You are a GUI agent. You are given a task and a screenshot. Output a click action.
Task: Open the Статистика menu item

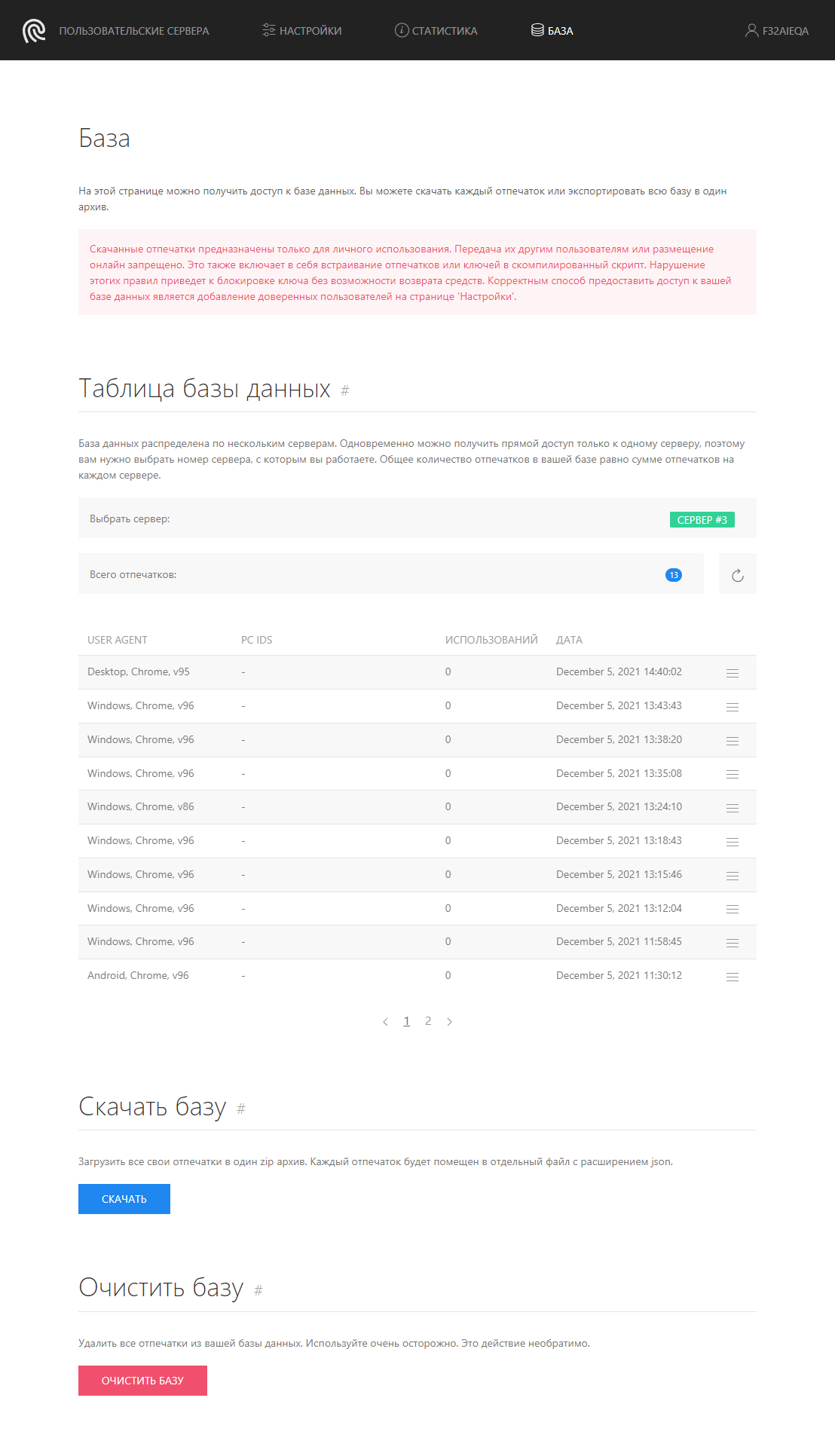pyautogui.click(x=436, y=31)
